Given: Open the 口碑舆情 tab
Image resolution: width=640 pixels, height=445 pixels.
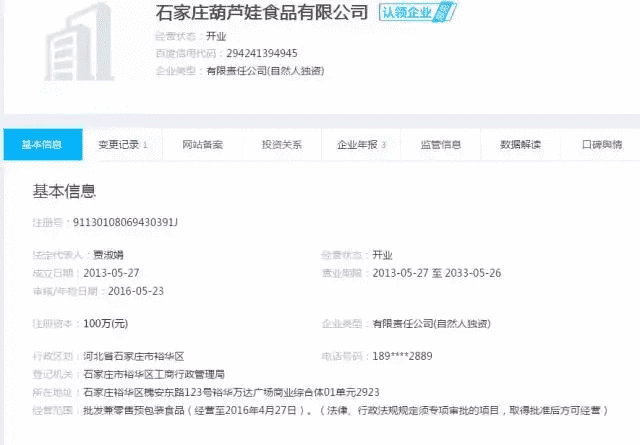Looking at the screenshot, I should (601, 145).
